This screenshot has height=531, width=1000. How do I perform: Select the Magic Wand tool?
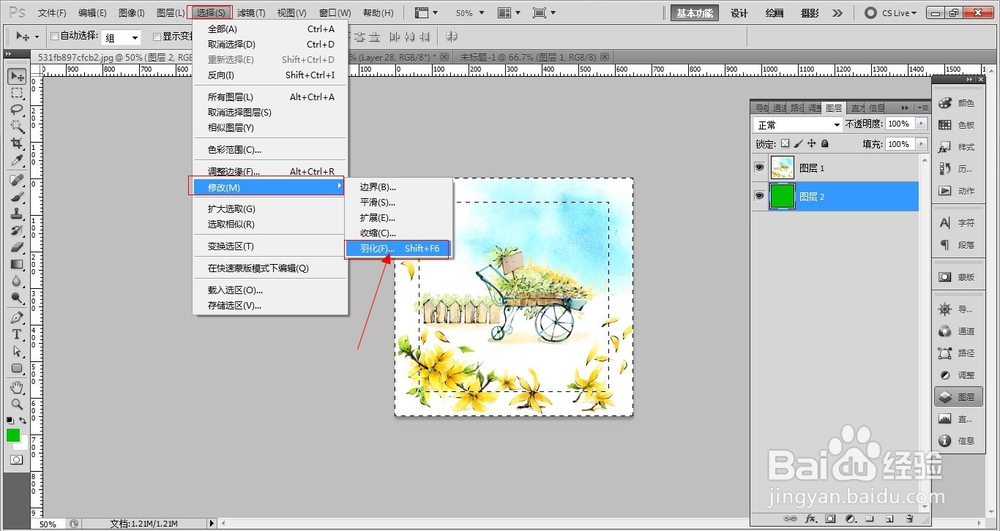[17, 126]
